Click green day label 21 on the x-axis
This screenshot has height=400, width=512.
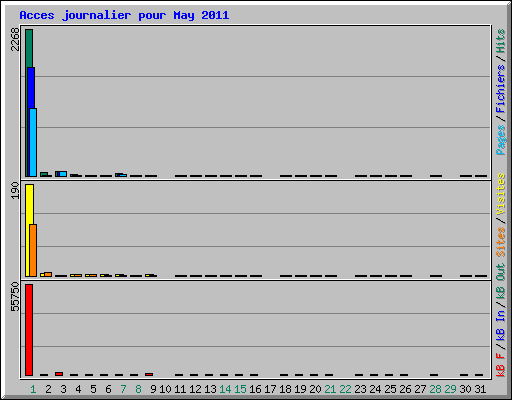330,389
